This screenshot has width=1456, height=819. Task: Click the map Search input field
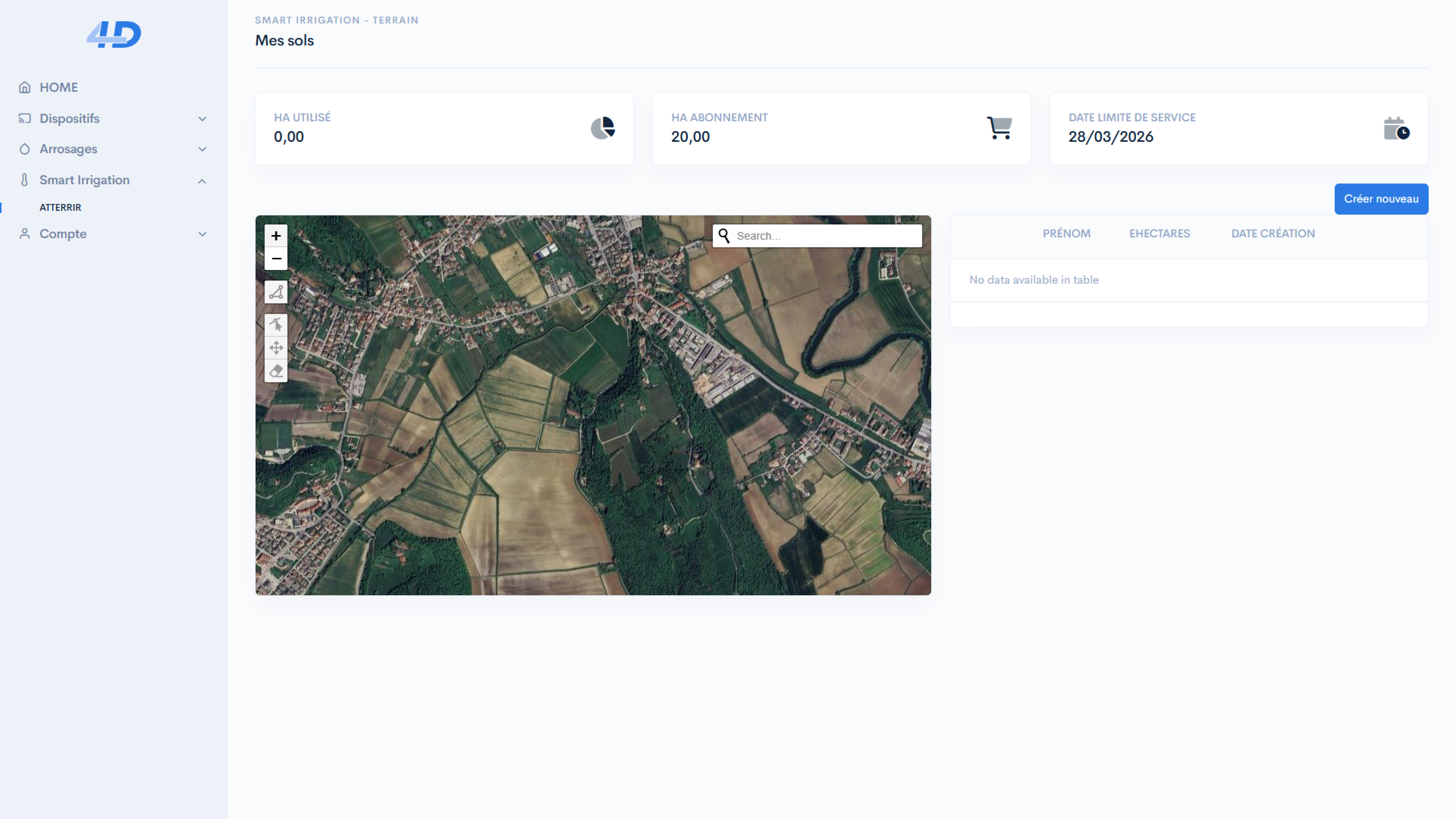point(825,236)
